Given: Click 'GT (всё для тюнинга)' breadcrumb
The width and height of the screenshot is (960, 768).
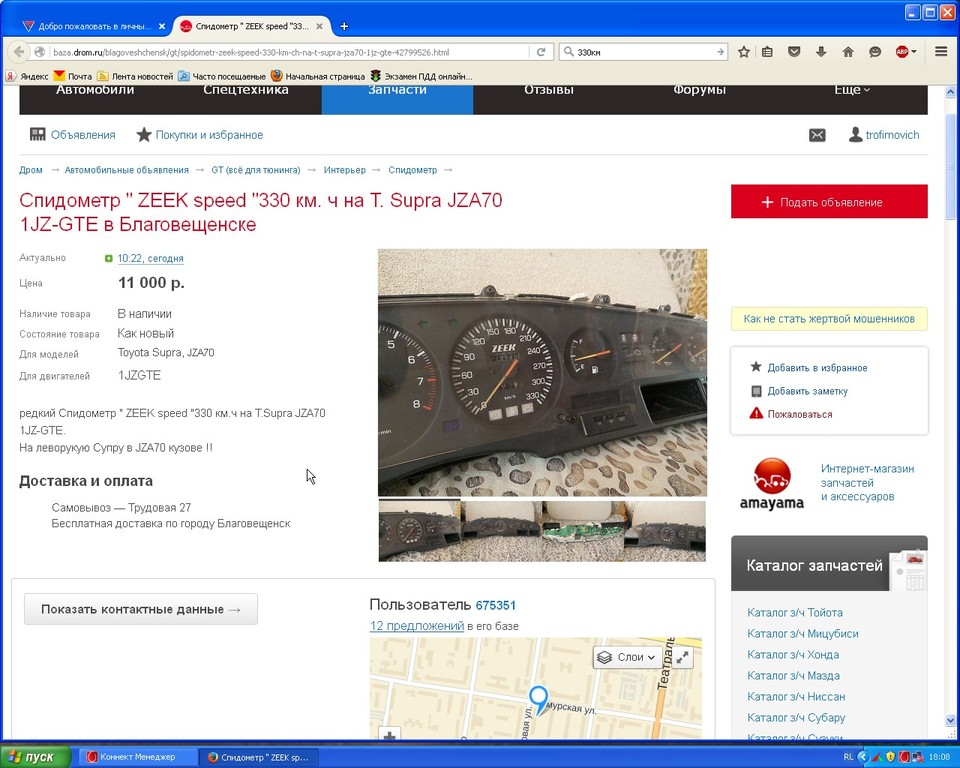Looking at the screenshot, I should click(256, 170).
